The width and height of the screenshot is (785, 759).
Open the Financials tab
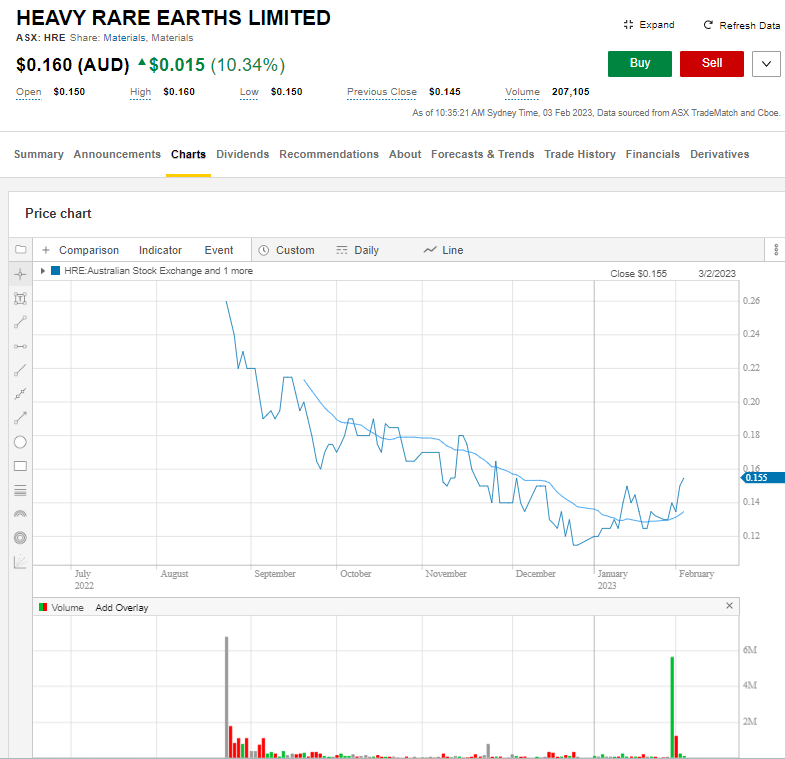coord(653,154)
